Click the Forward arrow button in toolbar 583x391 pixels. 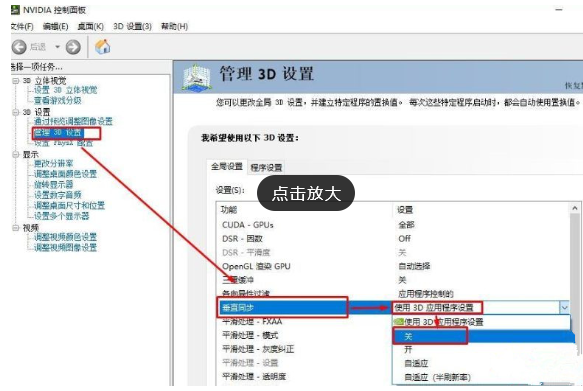73,47
